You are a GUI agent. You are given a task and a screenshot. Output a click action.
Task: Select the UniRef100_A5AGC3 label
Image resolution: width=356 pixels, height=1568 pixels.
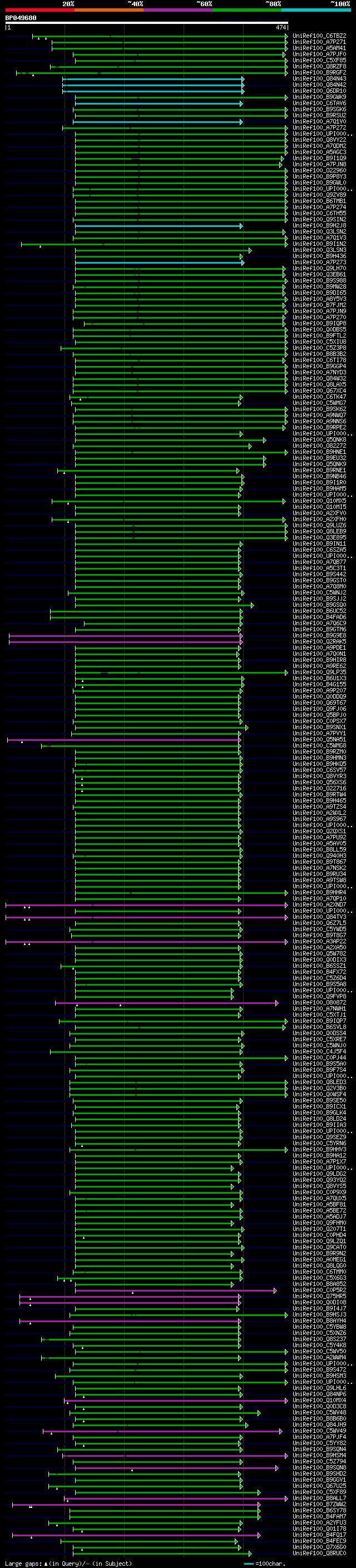(x=319, y=152)
